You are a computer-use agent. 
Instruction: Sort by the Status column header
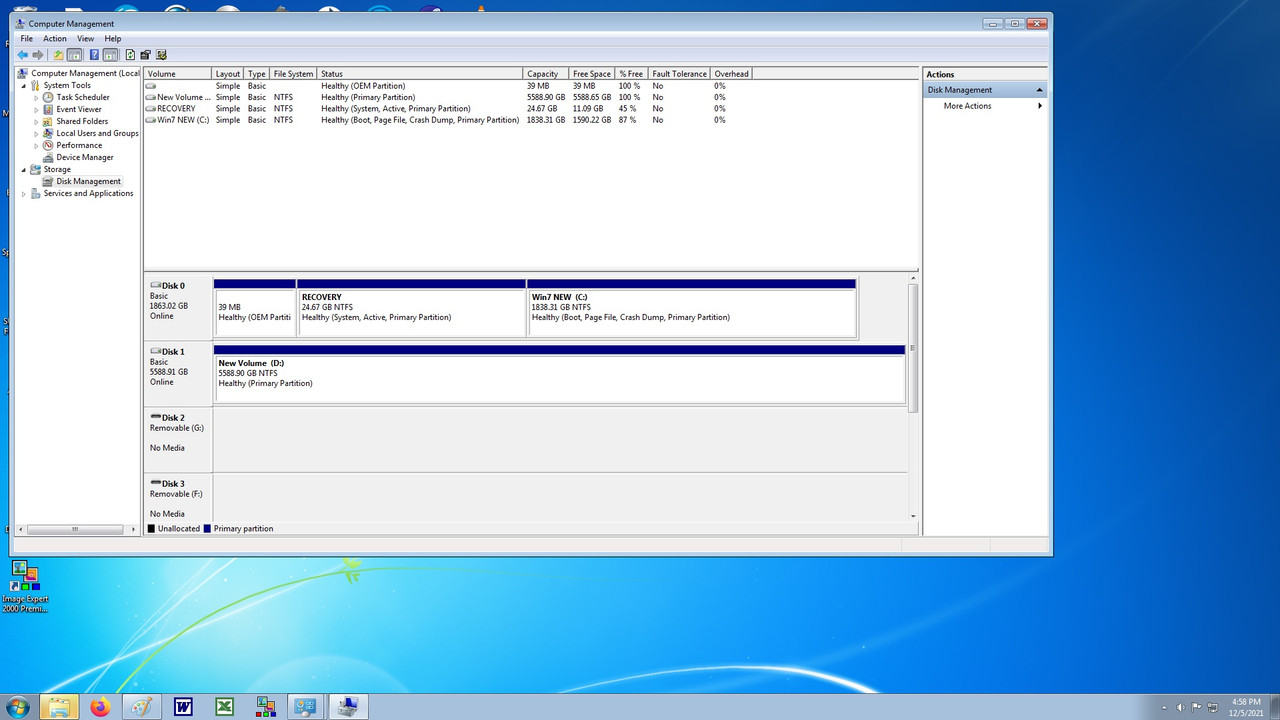coord(420,74)
